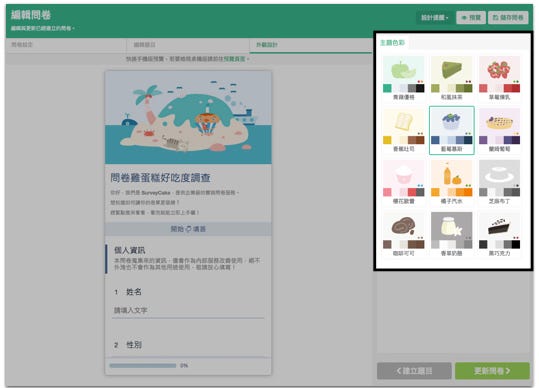
Task: Open the 主題色彩 panel tab
Action: click(392, 43)
